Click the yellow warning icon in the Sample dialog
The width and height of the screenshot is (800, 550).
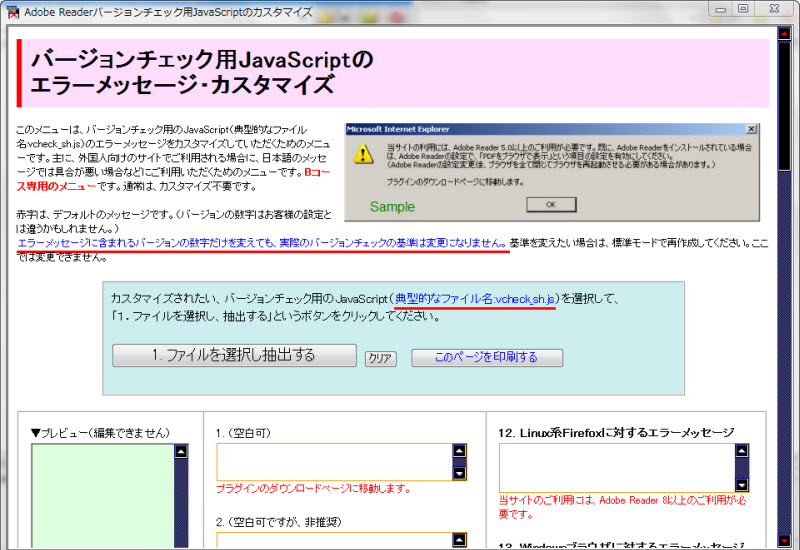click(x=363, y=154)
